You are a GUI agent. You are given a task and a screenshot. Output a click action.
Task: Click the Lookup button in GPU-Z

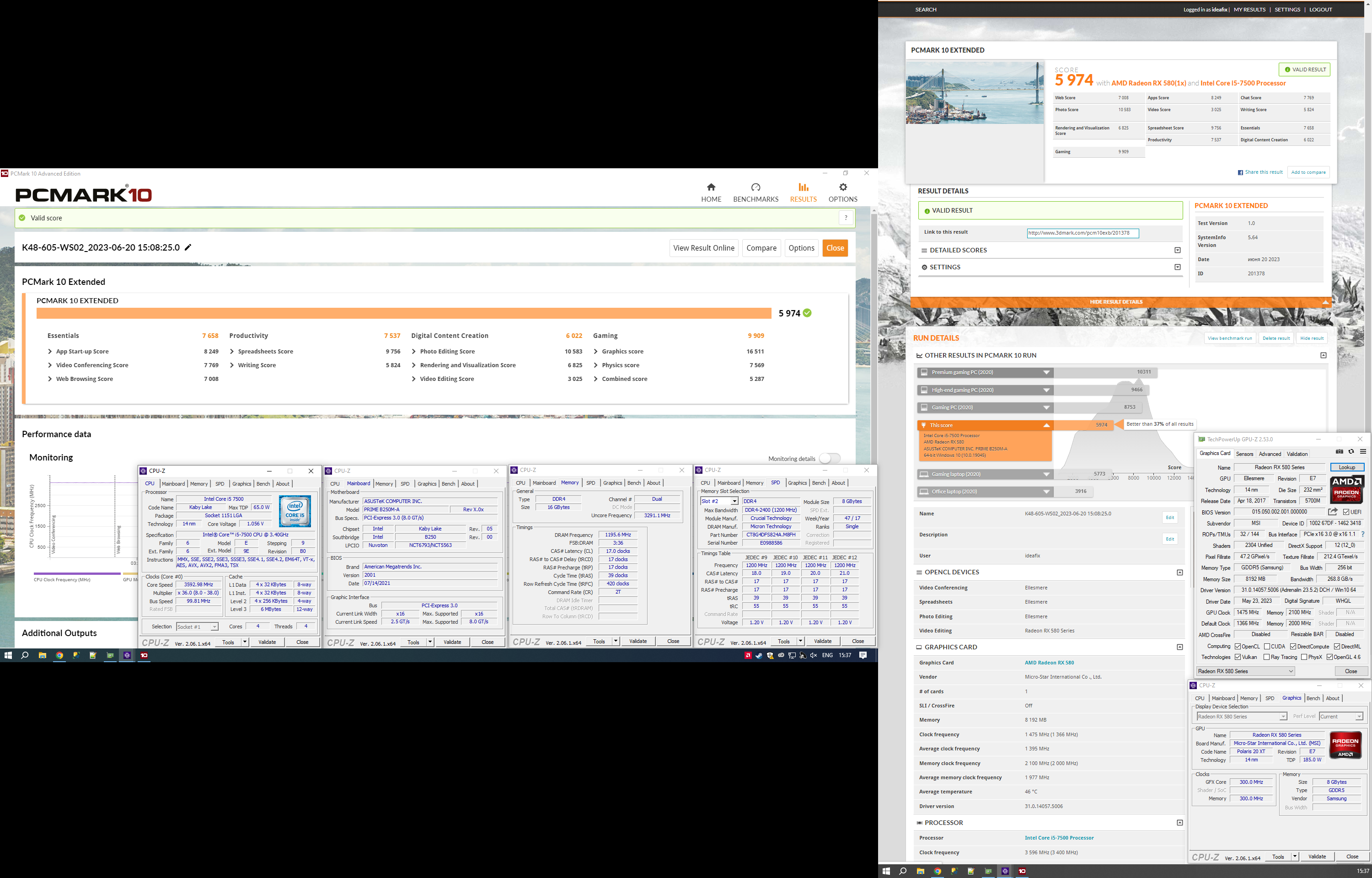tap(1346, 467)
